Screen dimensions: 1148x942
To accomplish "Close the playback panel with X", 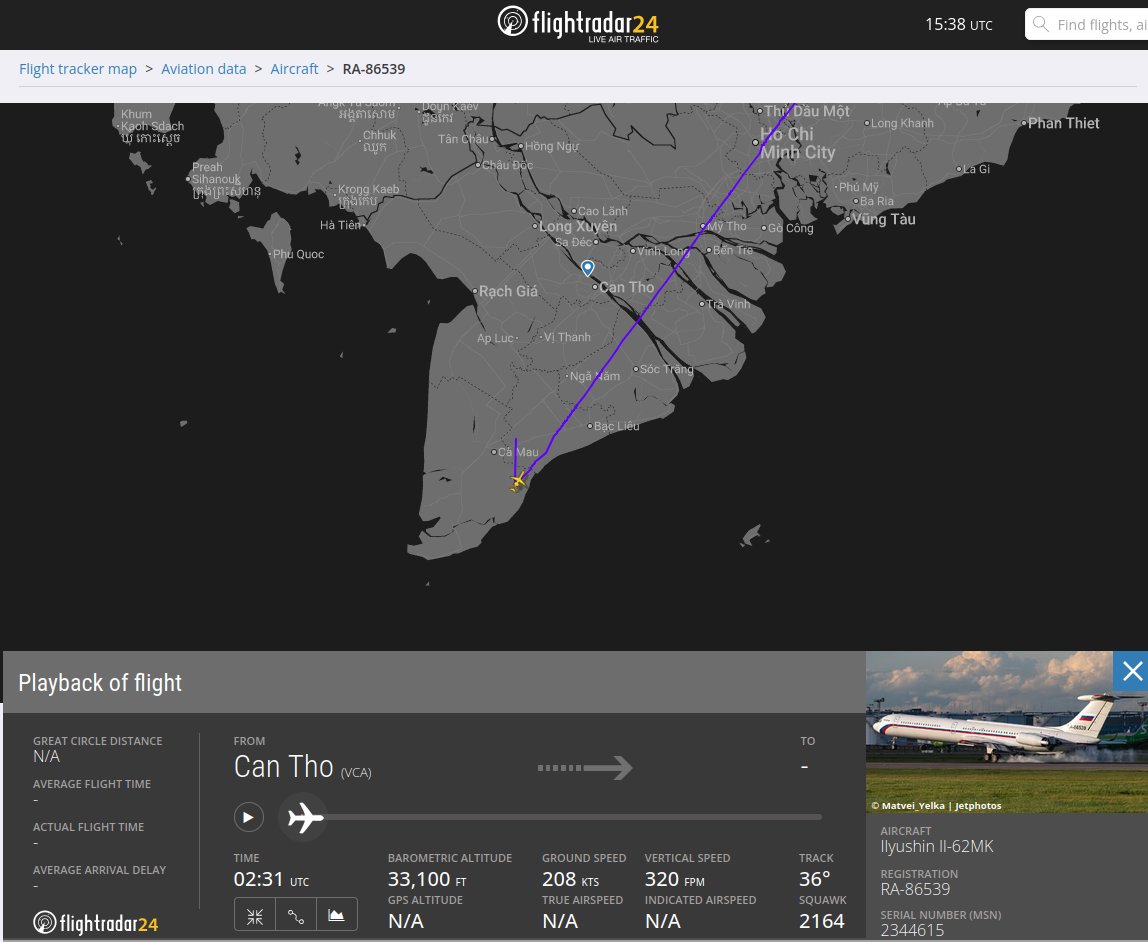I will [x=1132, y=670].
